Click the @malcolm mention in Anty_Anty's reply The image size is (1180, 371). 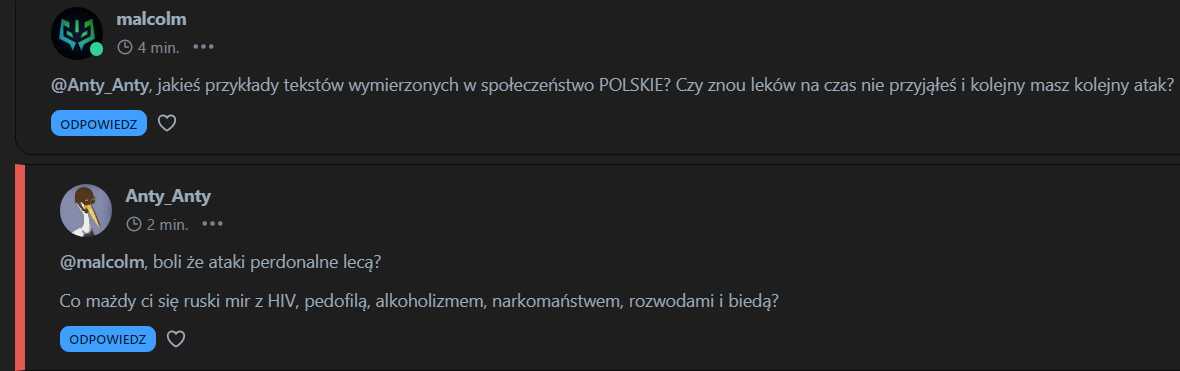coord(102,263)
